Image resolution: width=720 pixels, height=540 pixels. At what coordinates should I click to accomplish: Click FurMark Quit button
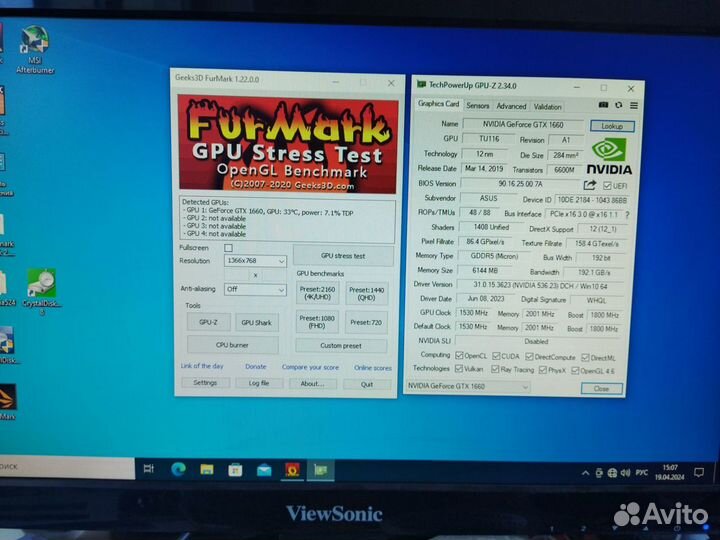point(367,384)
